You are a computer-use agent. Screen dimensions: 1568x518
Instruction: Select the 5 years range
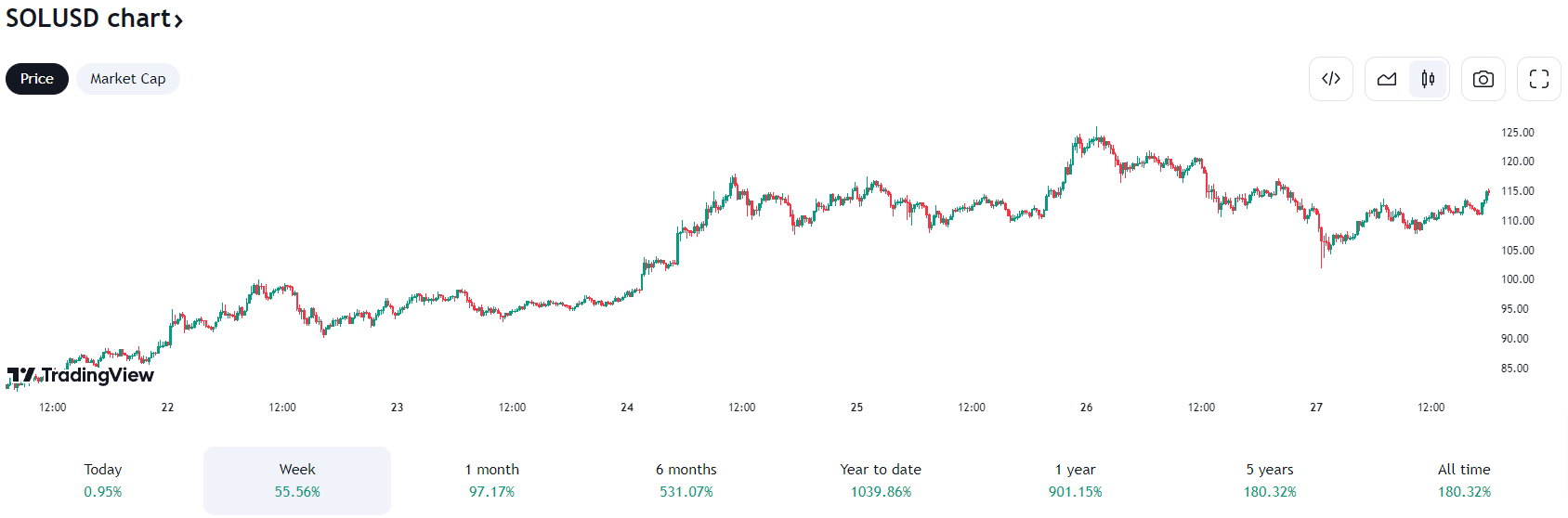tap(1270, 480)
